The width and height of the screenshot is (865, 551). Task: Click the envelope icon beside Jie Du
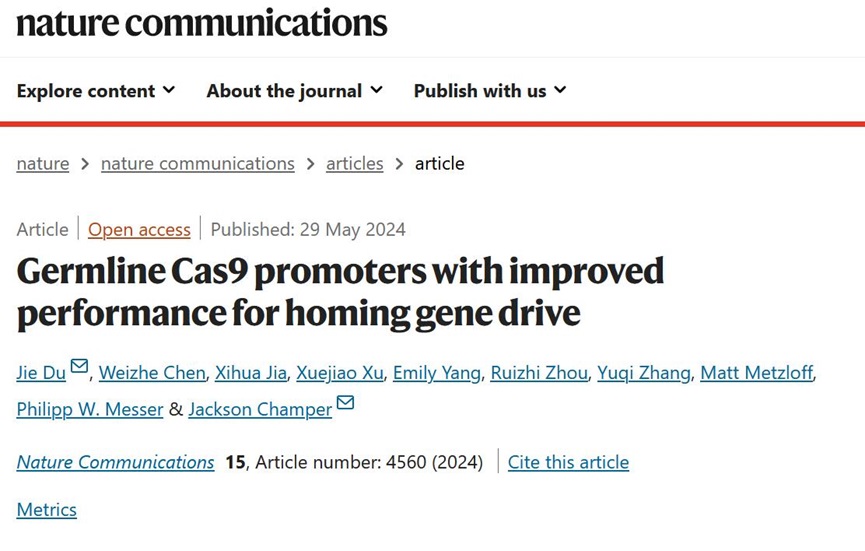click(80, 367)
